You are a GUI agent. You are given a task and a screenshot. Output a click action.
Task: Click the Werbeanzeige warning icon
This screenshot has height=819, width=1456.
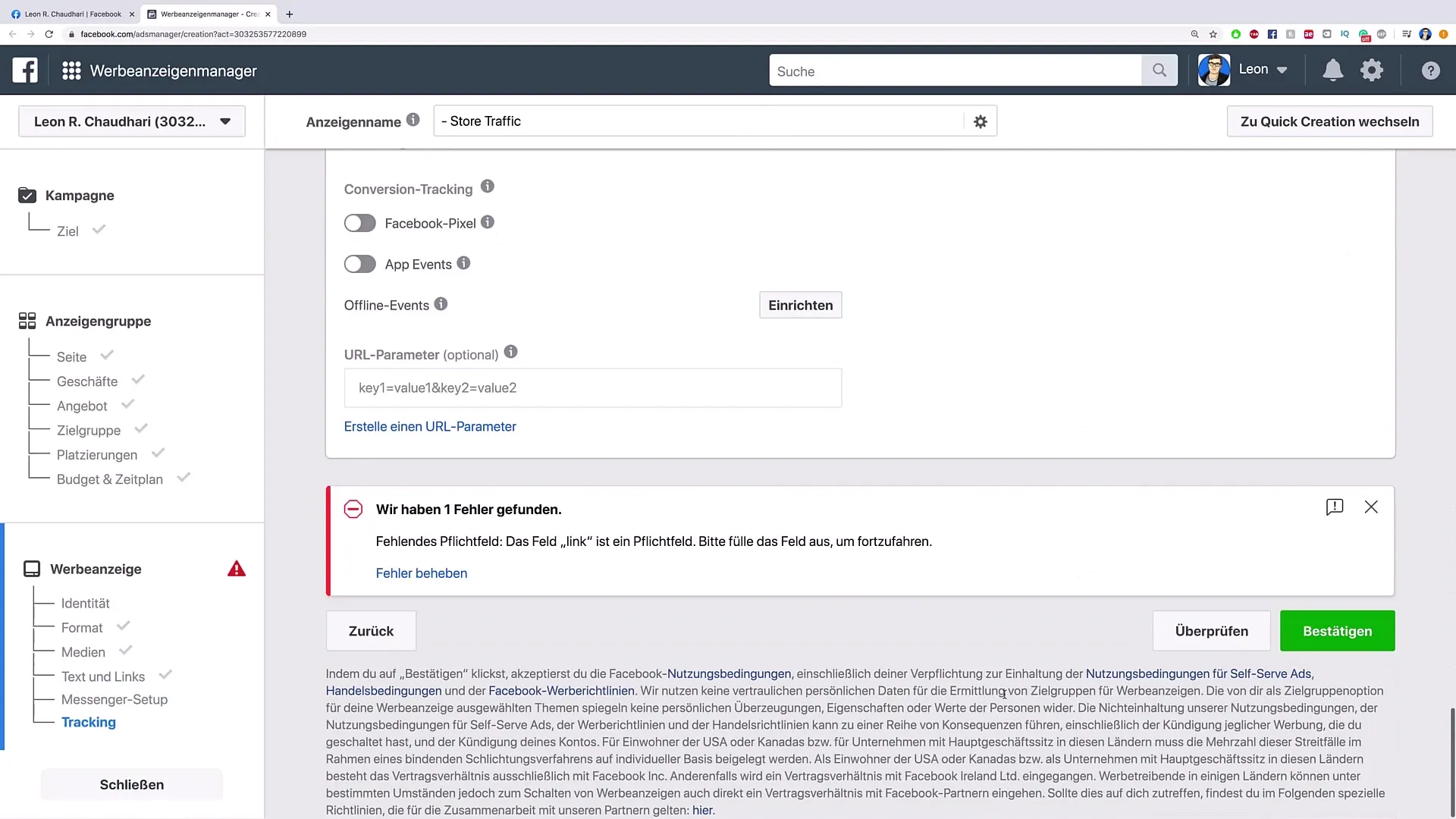[x=236, y=569]
